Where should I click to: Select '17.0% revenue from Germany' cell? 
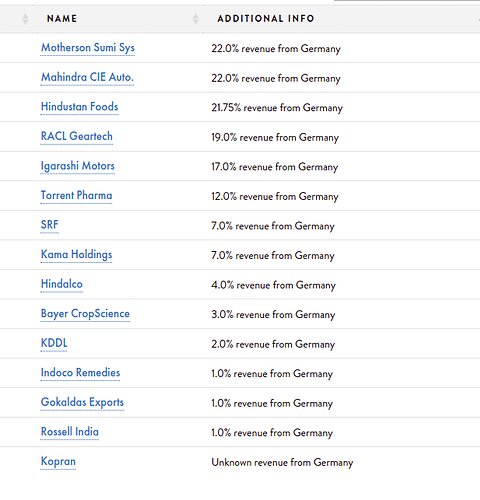point(275,167)
